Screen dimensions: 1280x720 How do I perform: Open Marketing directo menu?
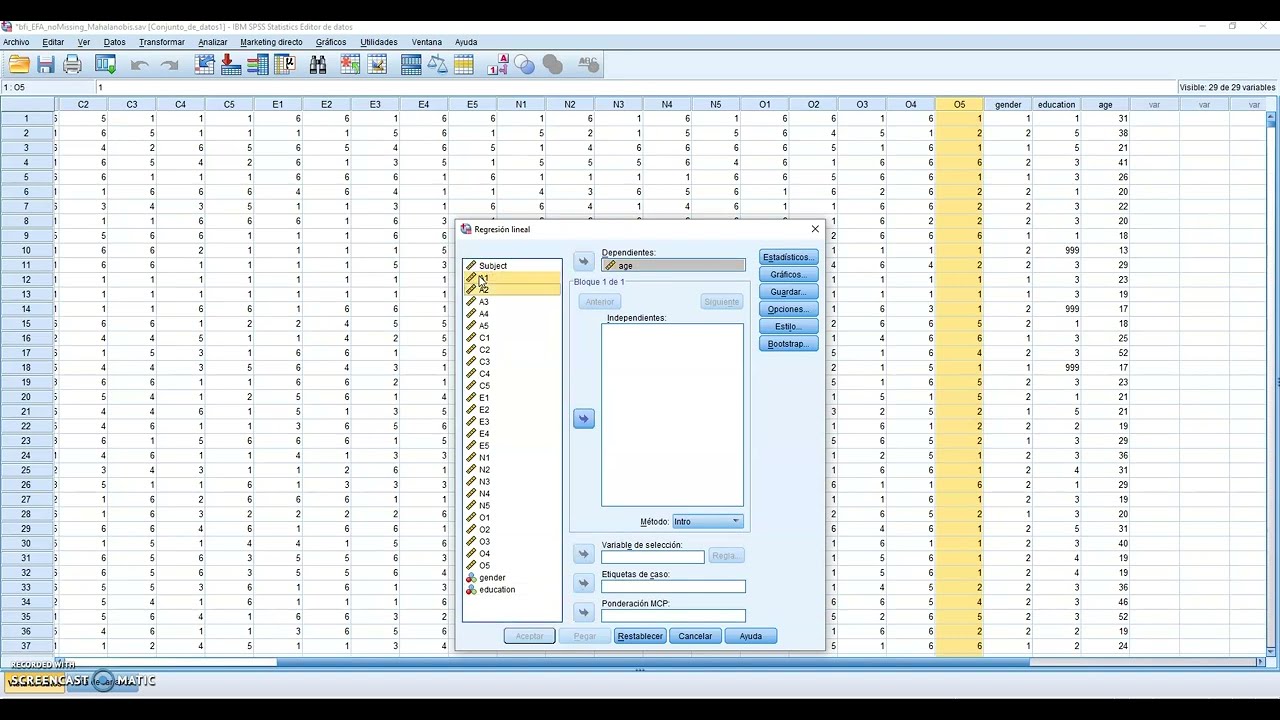tap(271, 42)
